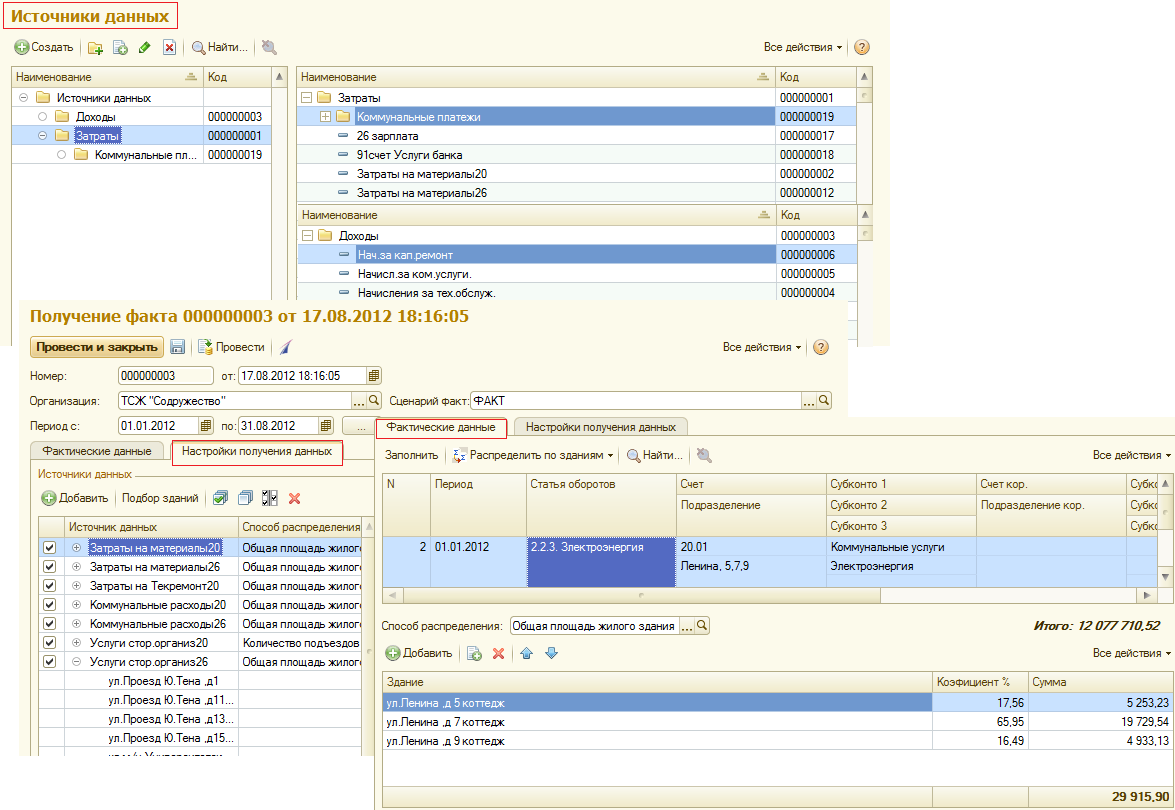Click the new folder icon beside Создать
The image size is (1175, 810).
pyautogui.click(x=95, y=48)
